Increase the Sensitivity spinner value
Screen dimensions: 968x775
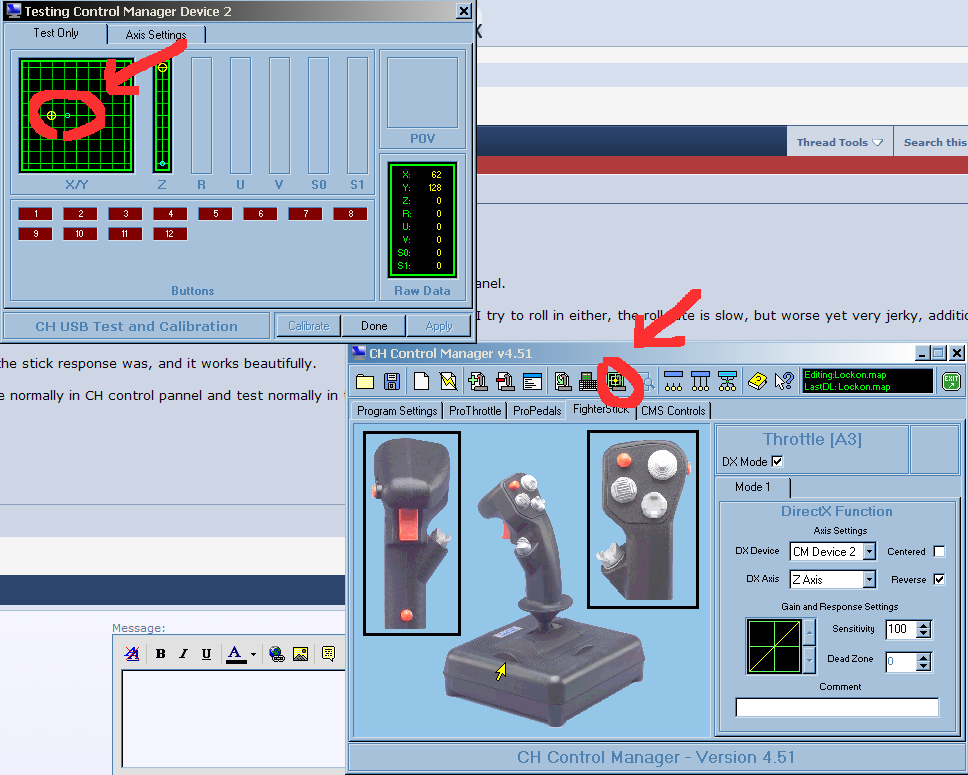pyautogui.click(x=924, y=626)
